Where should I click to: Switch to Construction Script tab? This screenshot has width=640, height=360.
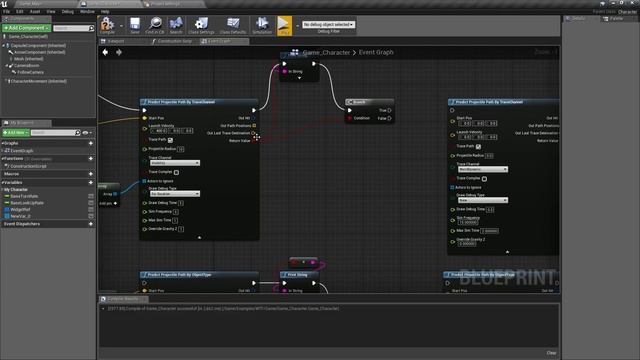coord(175,41)
